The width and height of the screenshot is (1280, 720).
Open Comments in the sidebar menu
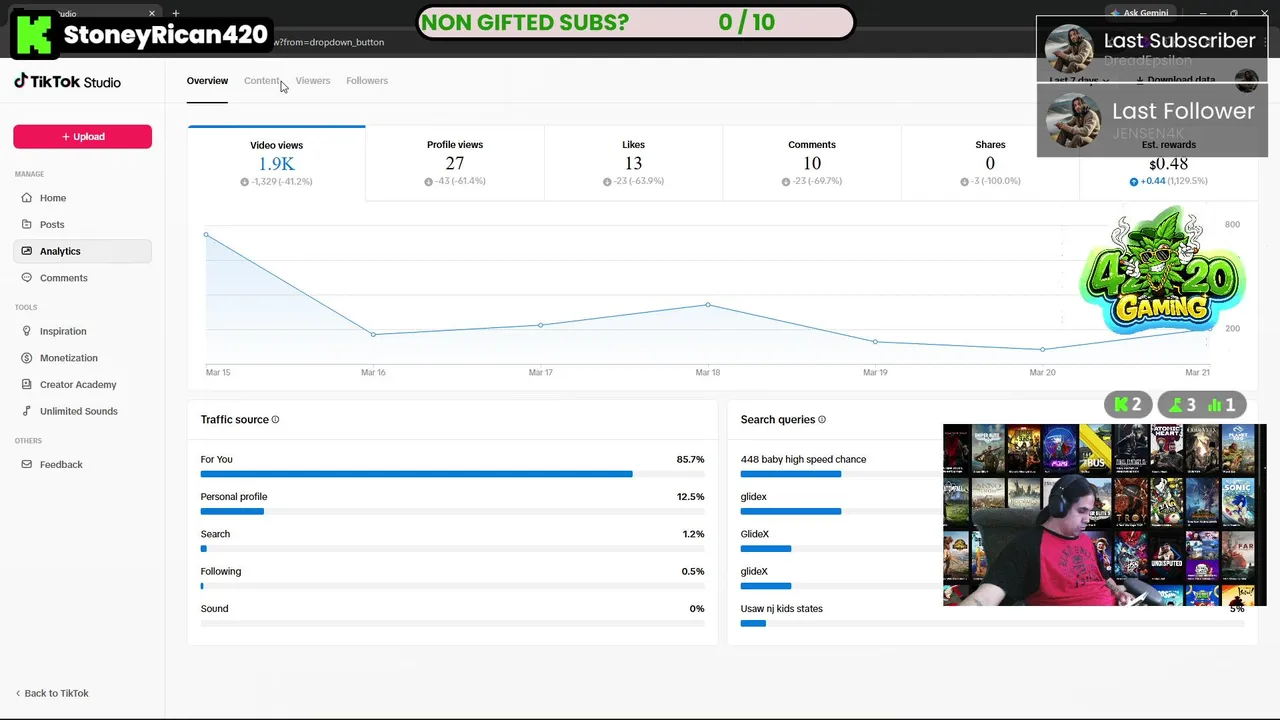click(82, 278)
